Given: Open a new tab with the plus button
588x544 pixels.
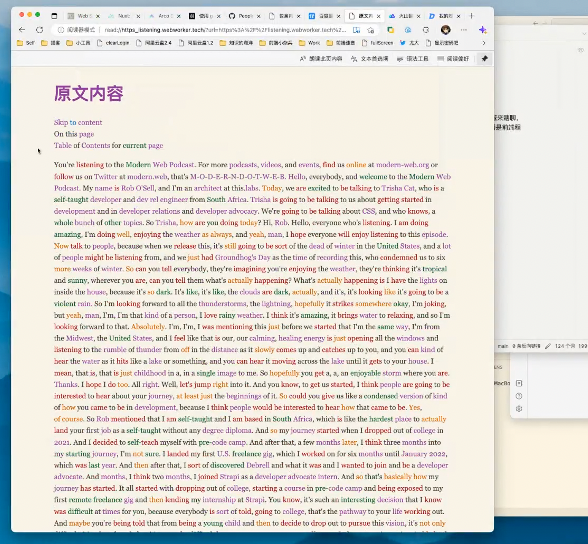Looking at the screenshot, I should (x=472, y=16).
